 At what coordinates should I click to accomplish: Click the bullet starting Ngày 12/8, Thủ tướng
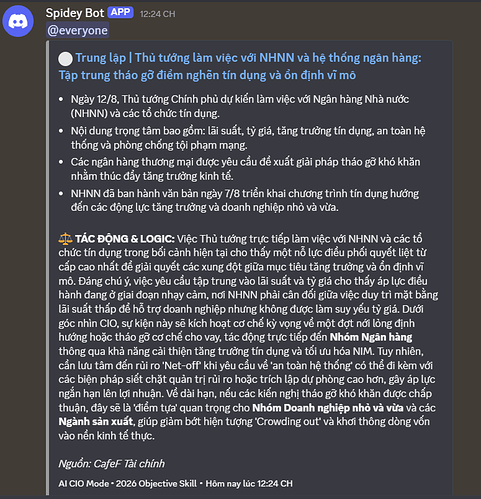(240, 106)
